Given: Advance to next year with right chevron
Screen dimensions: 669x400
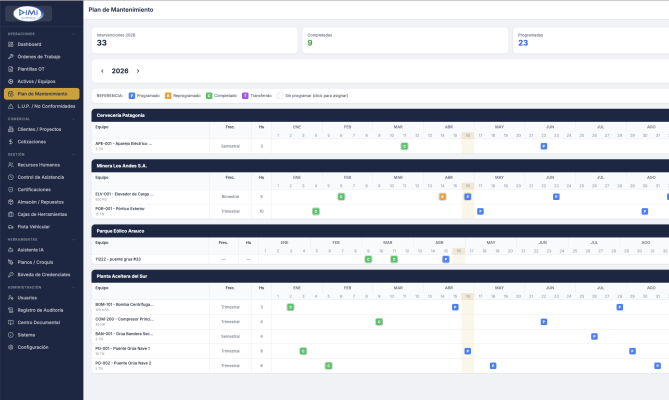Looking at the screenshot, I should tap(138, 71).
